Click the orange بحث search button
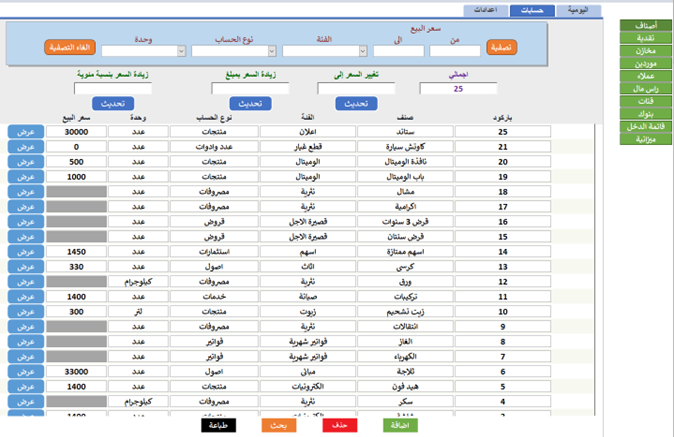The height and width of the screenshot is (437, 674). point(279,425)
